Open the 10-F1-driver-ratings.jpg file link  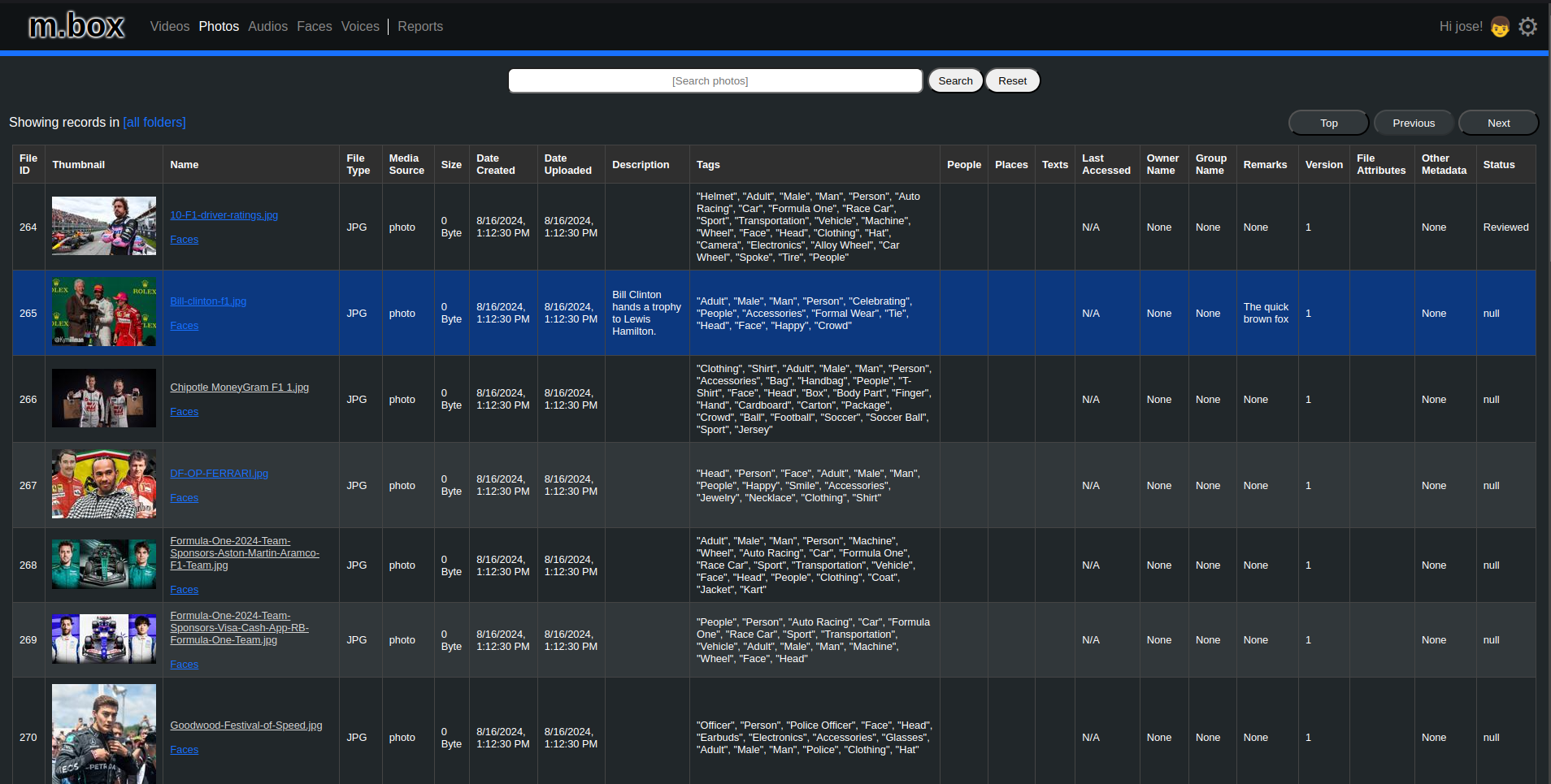(224, 215)
